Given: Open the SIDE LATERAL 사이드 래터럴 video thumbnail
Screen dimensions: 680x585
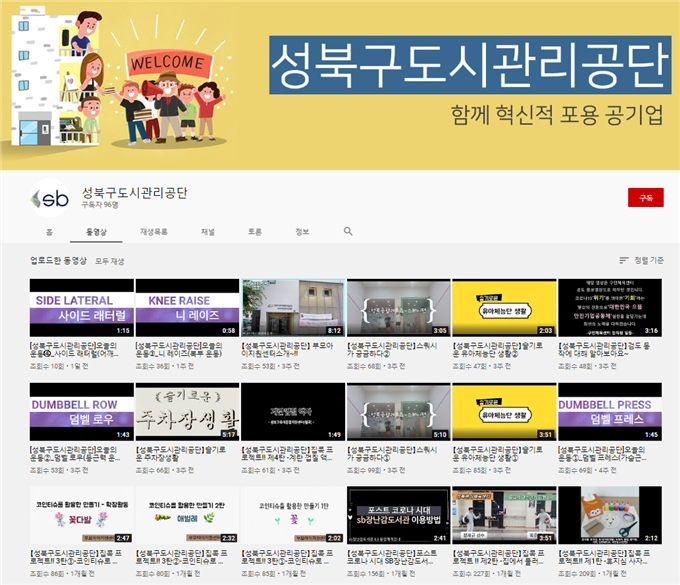Looking at the screenshot, I should 82,308.
